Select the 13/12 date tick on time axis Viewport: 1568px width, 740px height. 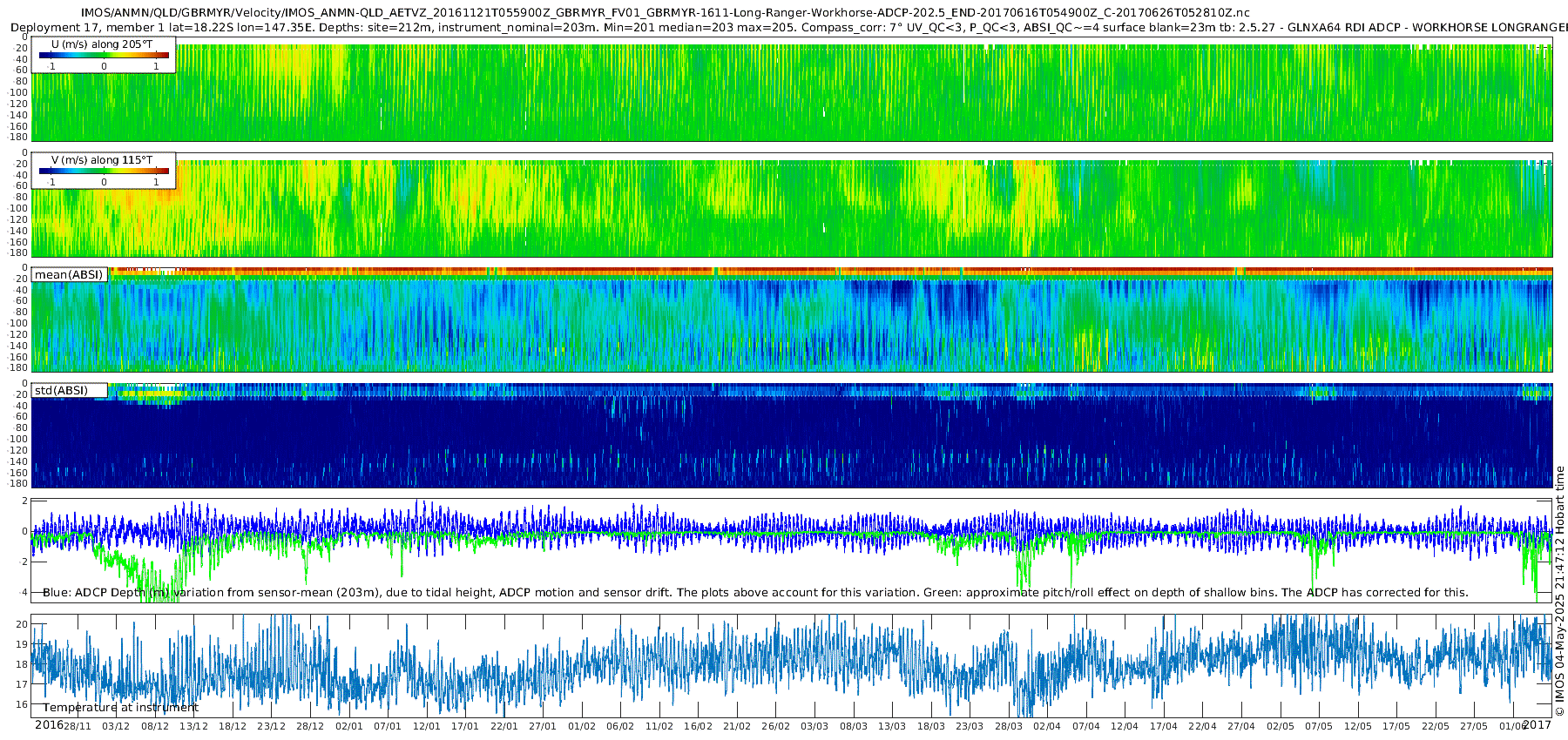click(x=193, y=726)
